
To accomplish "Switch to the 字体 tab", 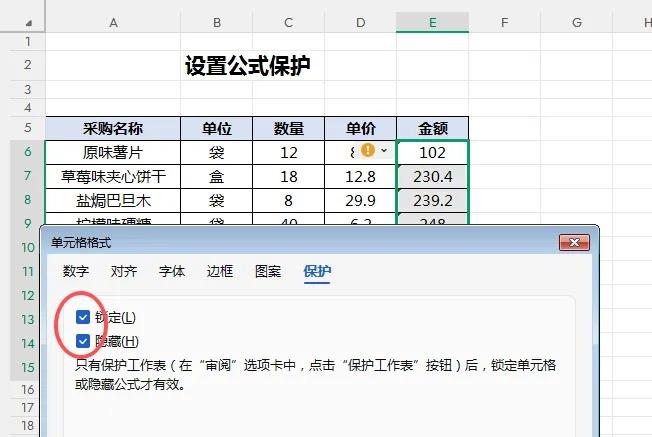I will (x=172, y=271).
